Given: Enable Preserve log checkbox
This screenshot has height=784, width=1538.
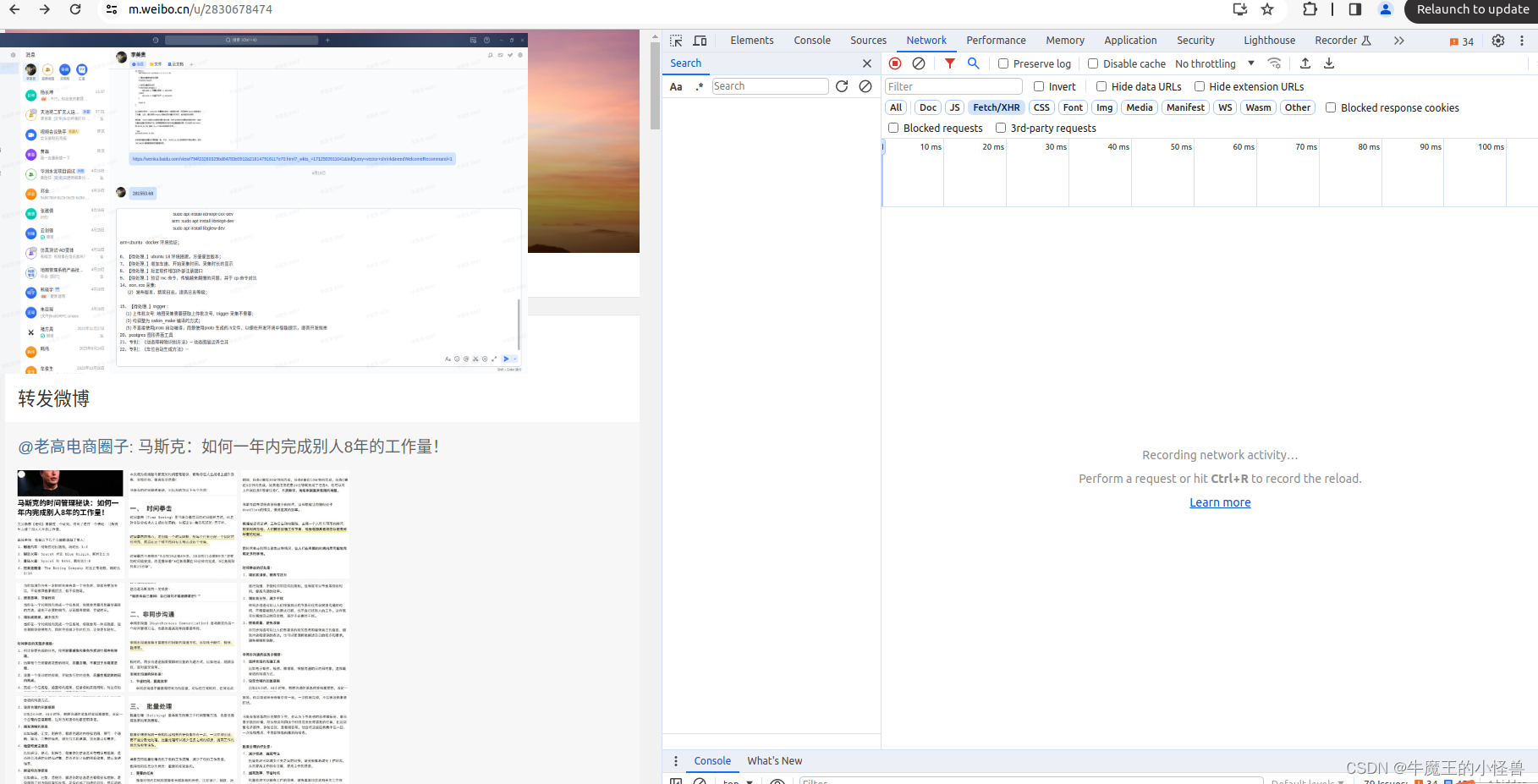Looking at the screenshot, I should tap(1003, 63).
